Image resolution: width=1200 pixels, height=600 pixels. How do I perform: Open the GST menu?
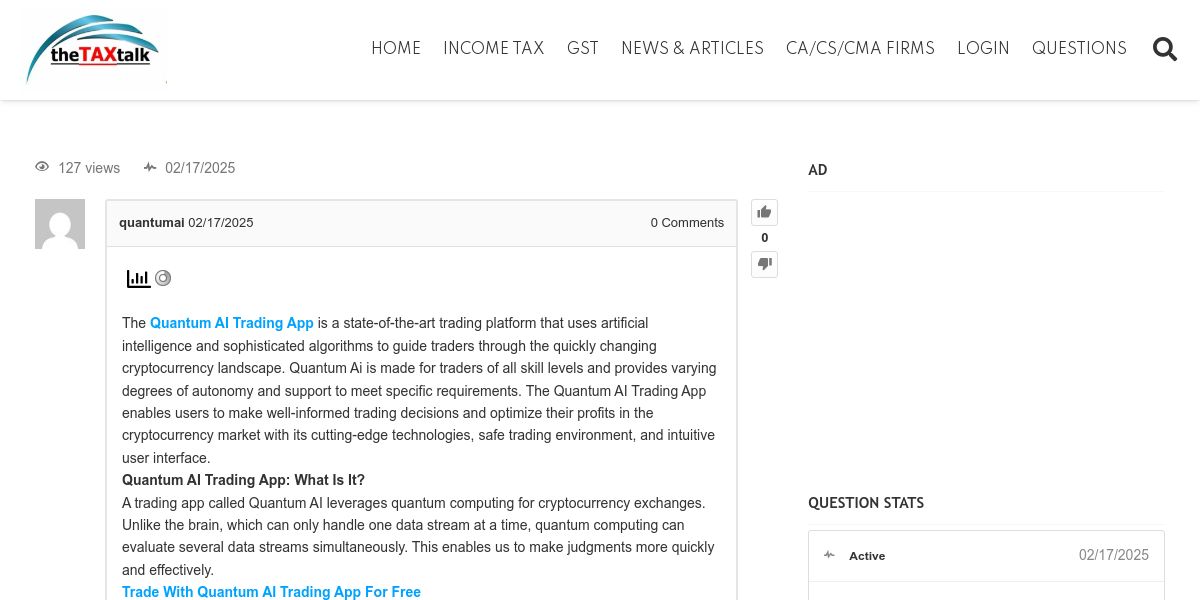[x=583, y=49]
